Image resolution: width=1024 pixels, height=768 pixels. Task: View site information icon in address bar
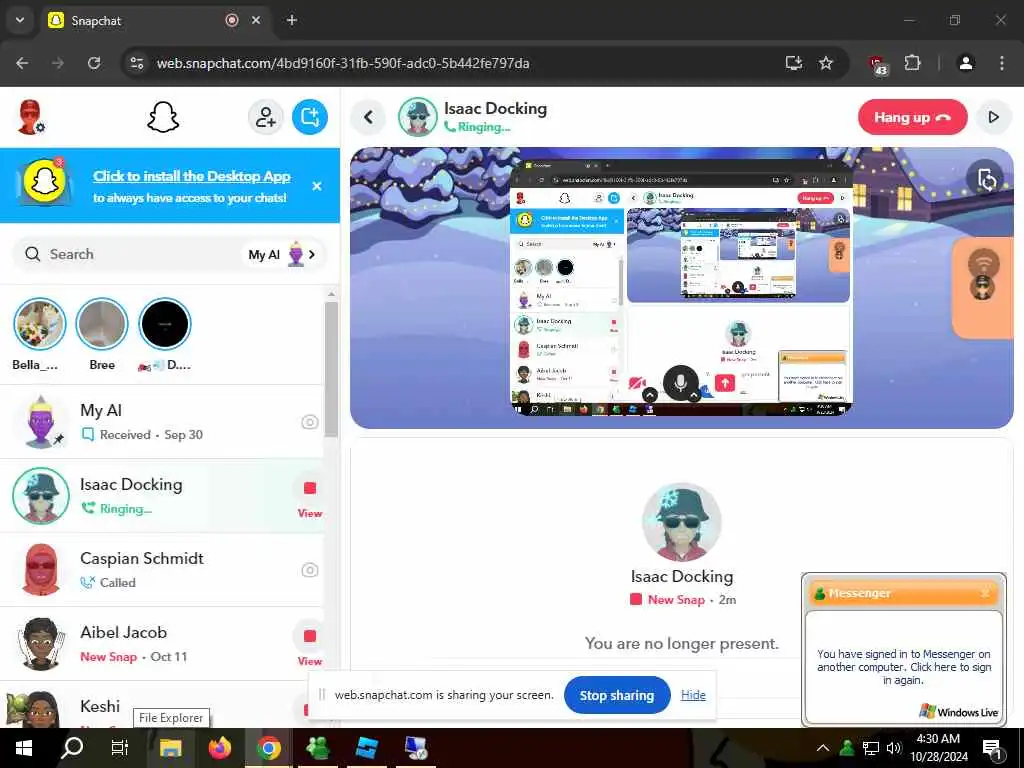(x=137, y=63)
